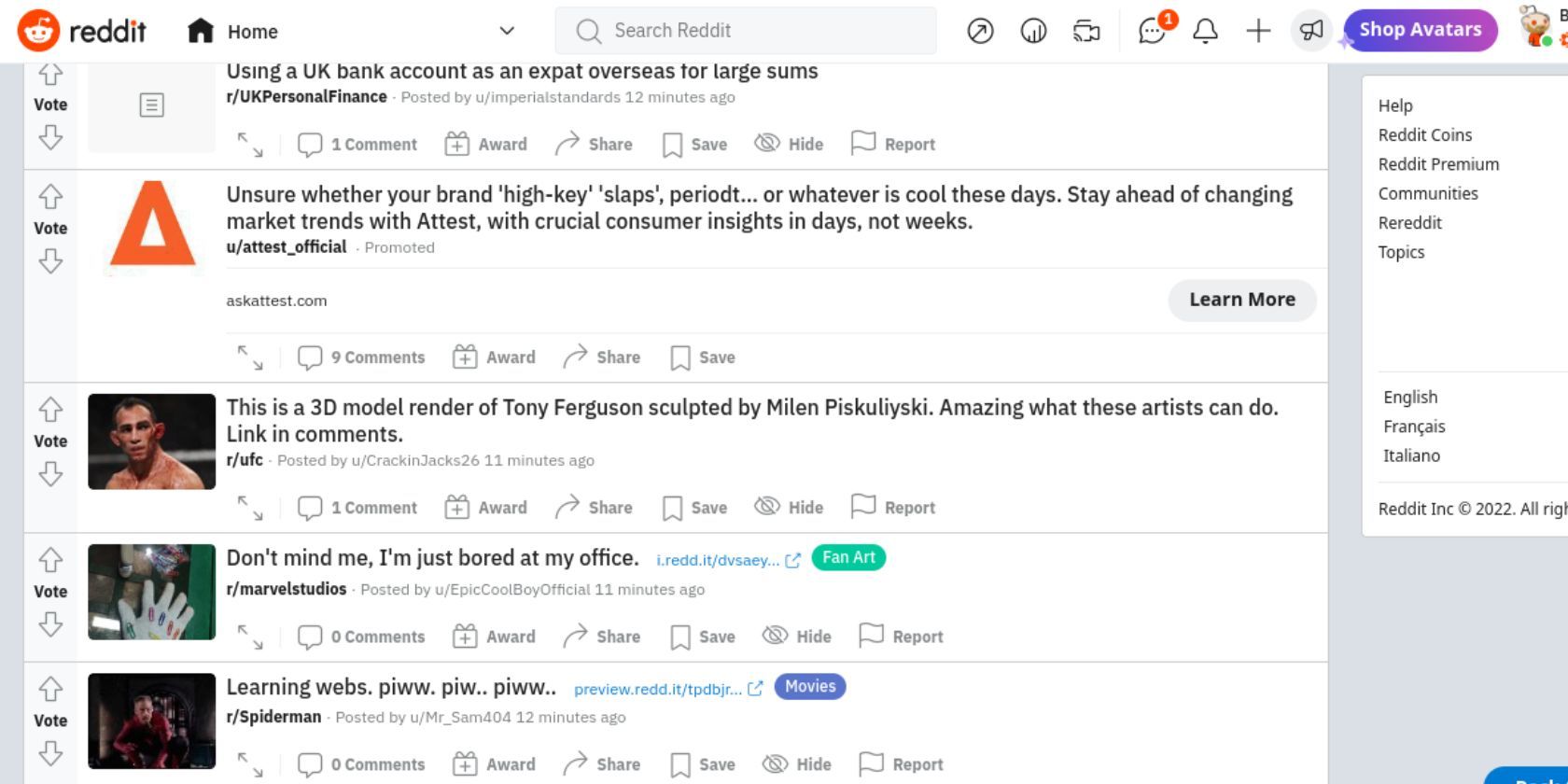1568x784 pixels.
Task: Click inside the Search Reddit field
Action: [x=747, y=30]
